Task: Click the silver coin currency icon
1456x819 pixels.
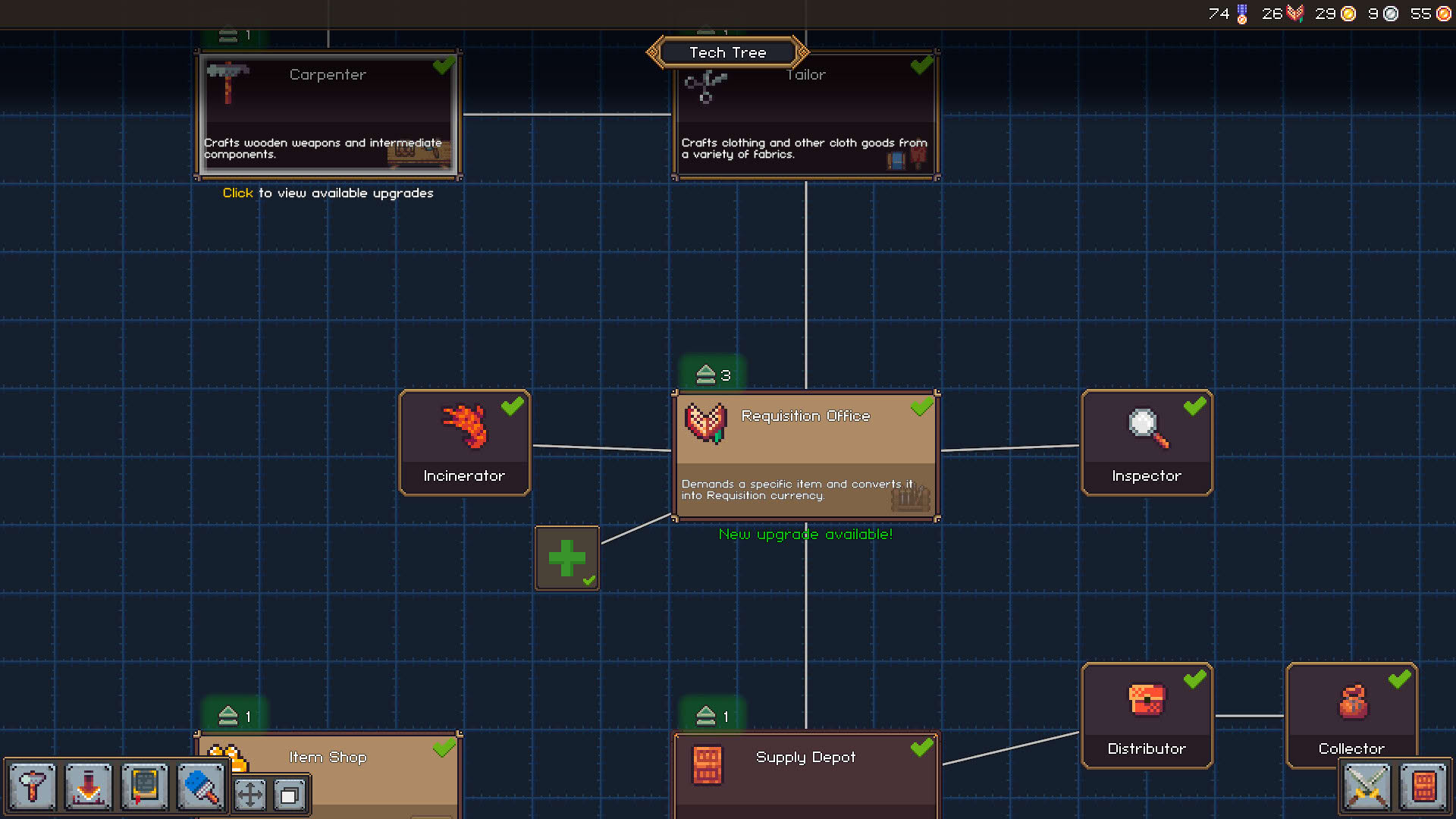Action: (x=1391, y=14)
